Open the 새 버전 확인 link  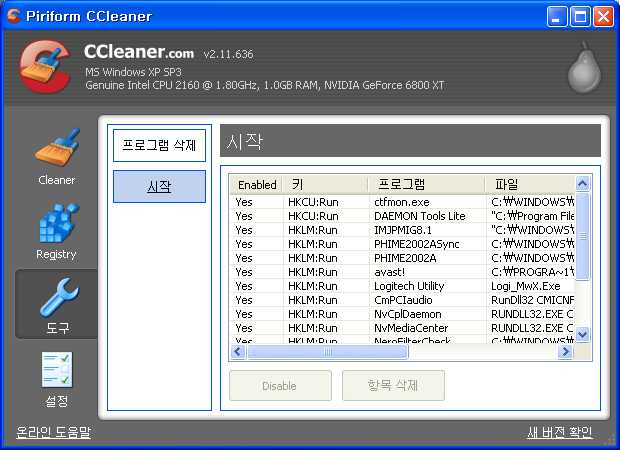click(x=559, y=432)
